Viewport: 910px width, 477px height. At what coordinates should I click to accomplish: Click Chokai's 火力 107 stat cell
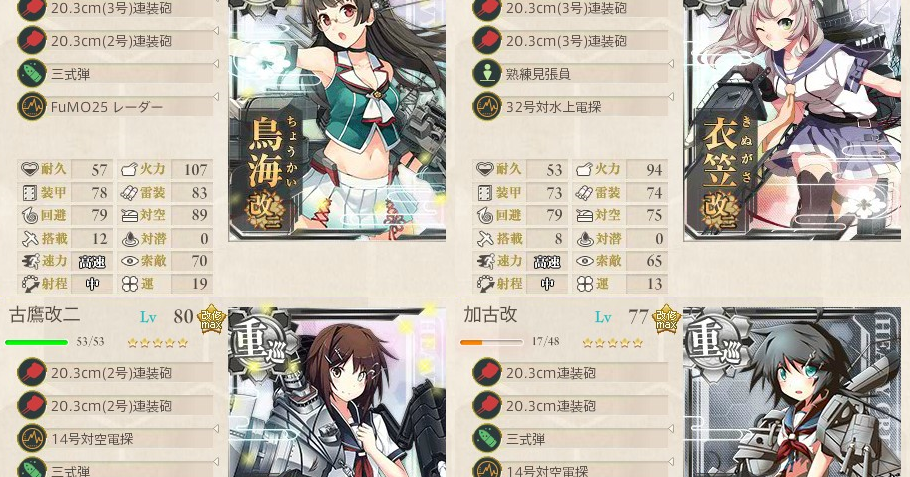click(x=165, y=169)
